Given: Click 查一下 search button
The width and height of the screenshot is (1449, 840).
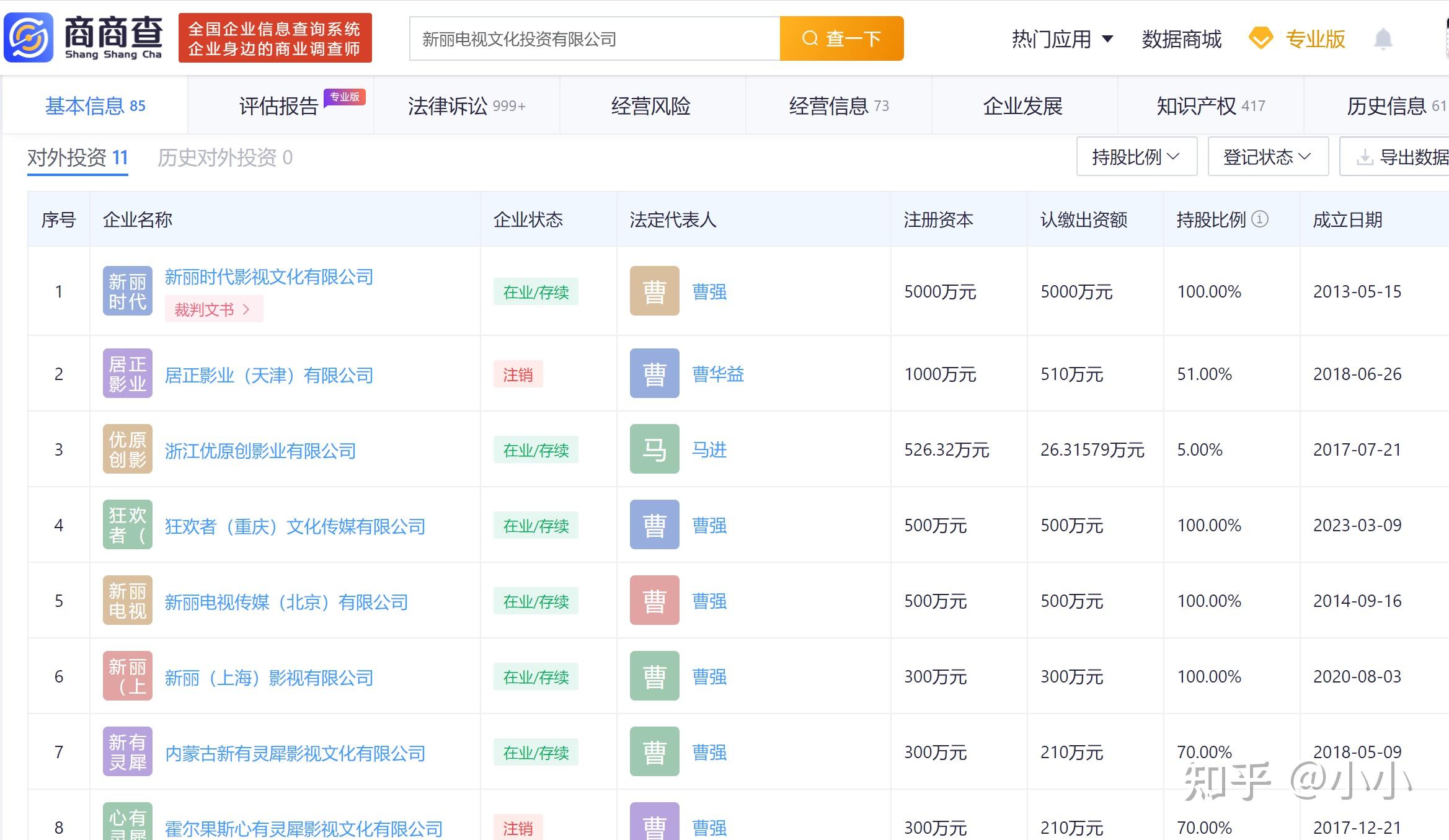Looking at the screenshot, I should coord(841,38).
